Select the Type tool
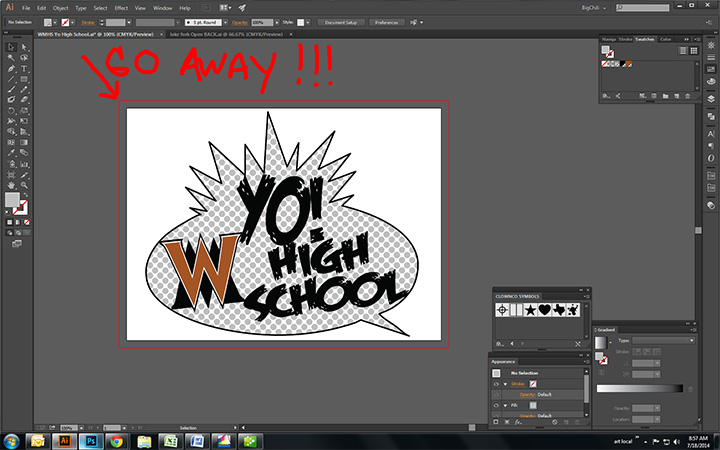This screenshot has width=720, height=450. pyautogui.click(x=24, y=68)
